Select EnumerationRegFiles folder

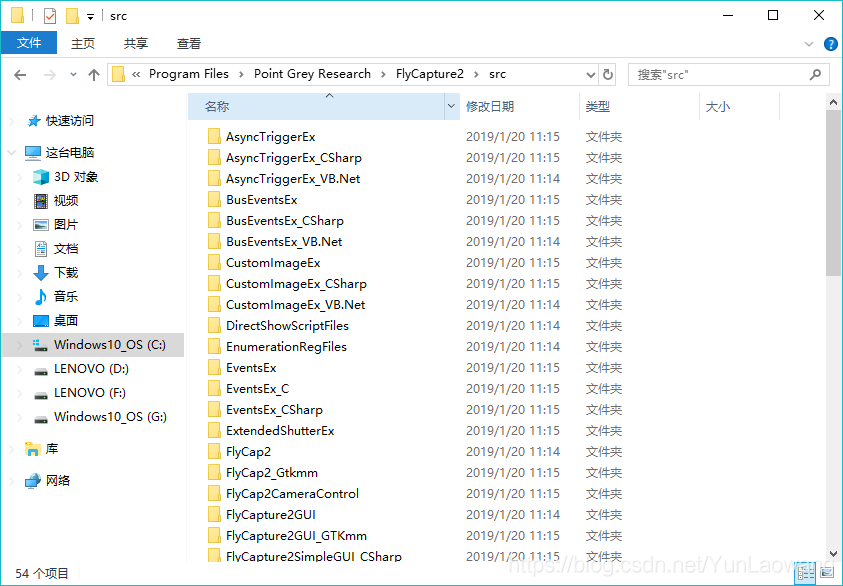(x=286, y=347)
